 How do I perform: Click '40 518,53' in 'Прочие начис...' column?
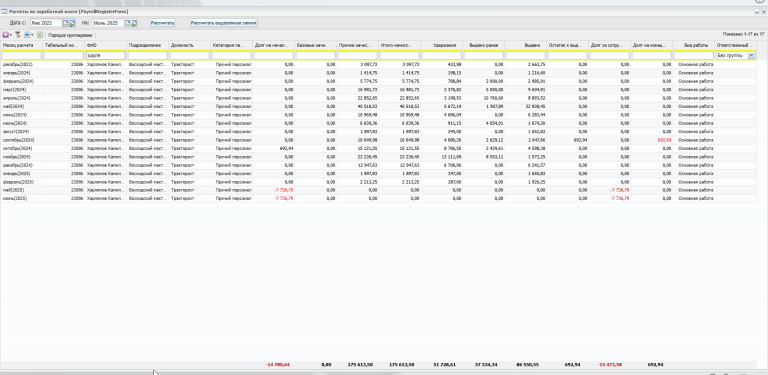368,106
